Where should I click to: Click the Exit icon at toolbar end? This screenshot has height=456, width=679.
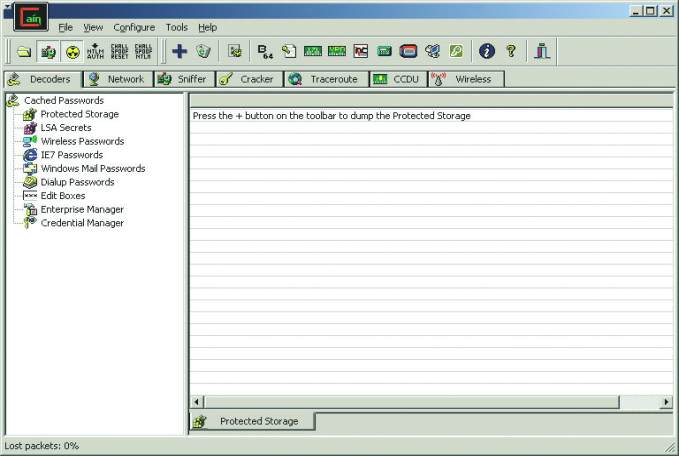point(541,51)
